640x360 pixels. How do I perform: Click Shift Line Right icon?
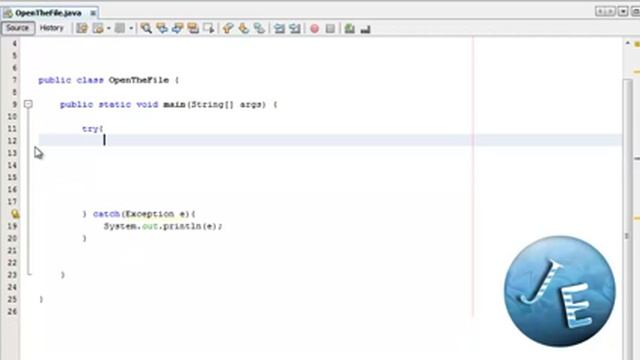coord(295,28)
